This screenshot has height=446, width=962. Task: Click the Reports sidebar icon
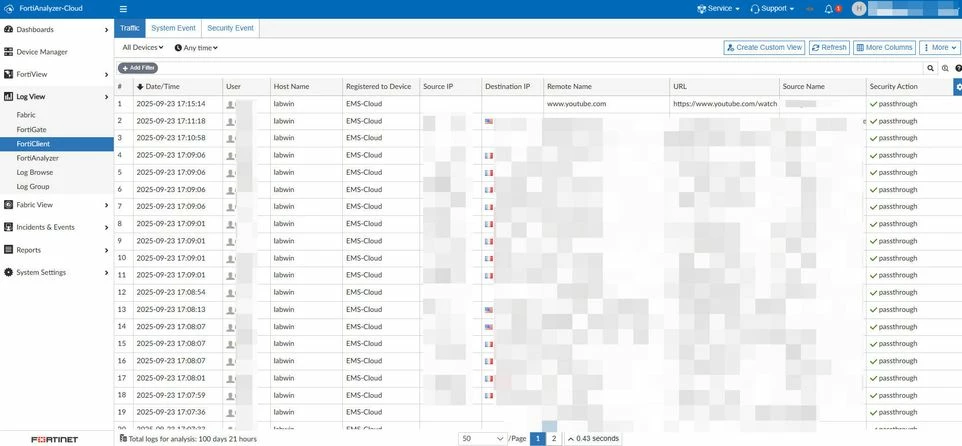[9, 250]
